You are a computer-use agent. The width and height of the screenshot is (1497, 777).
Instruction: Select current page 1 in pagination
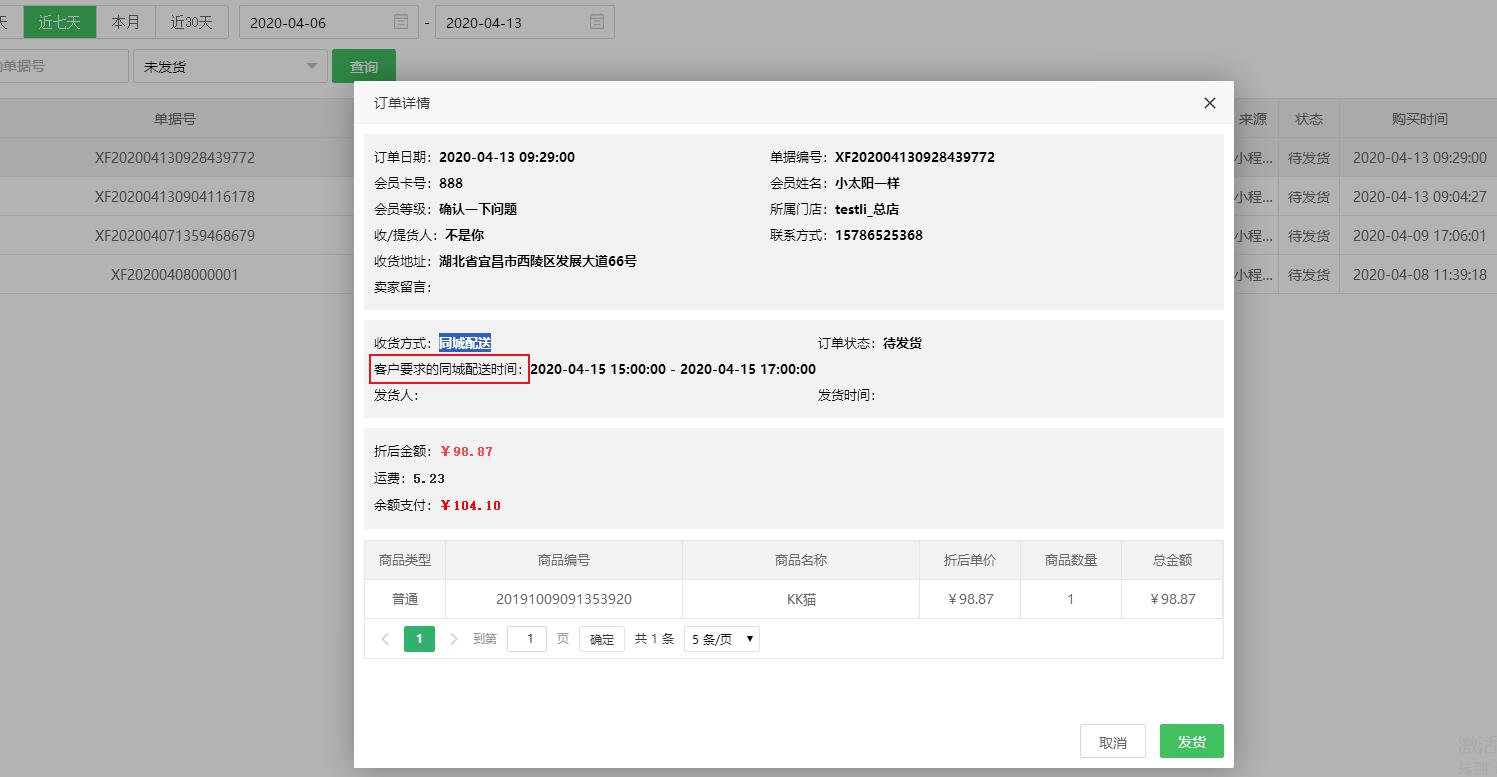coord(419,639)
